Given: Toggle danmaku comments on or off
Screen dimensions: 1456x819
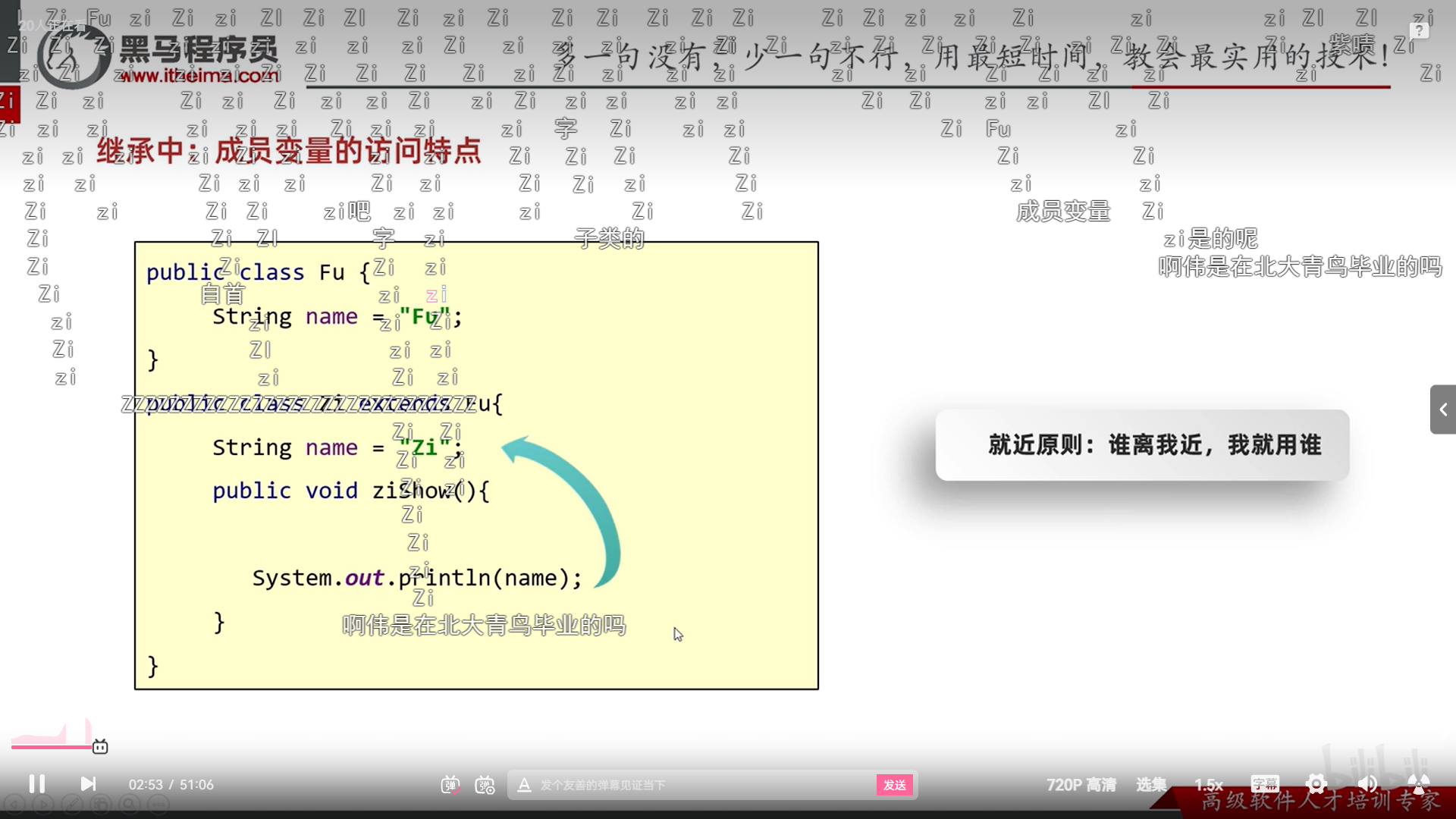Looking at the screenshot, I should (450, 785).
